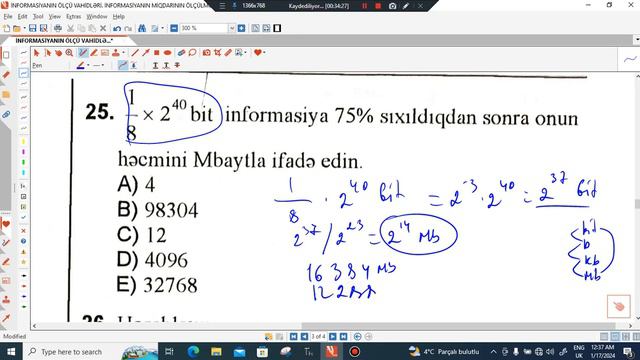This screenshot has width=640, height=360.
Task: Select the Crop tool
Action: (x=218, y=53)
